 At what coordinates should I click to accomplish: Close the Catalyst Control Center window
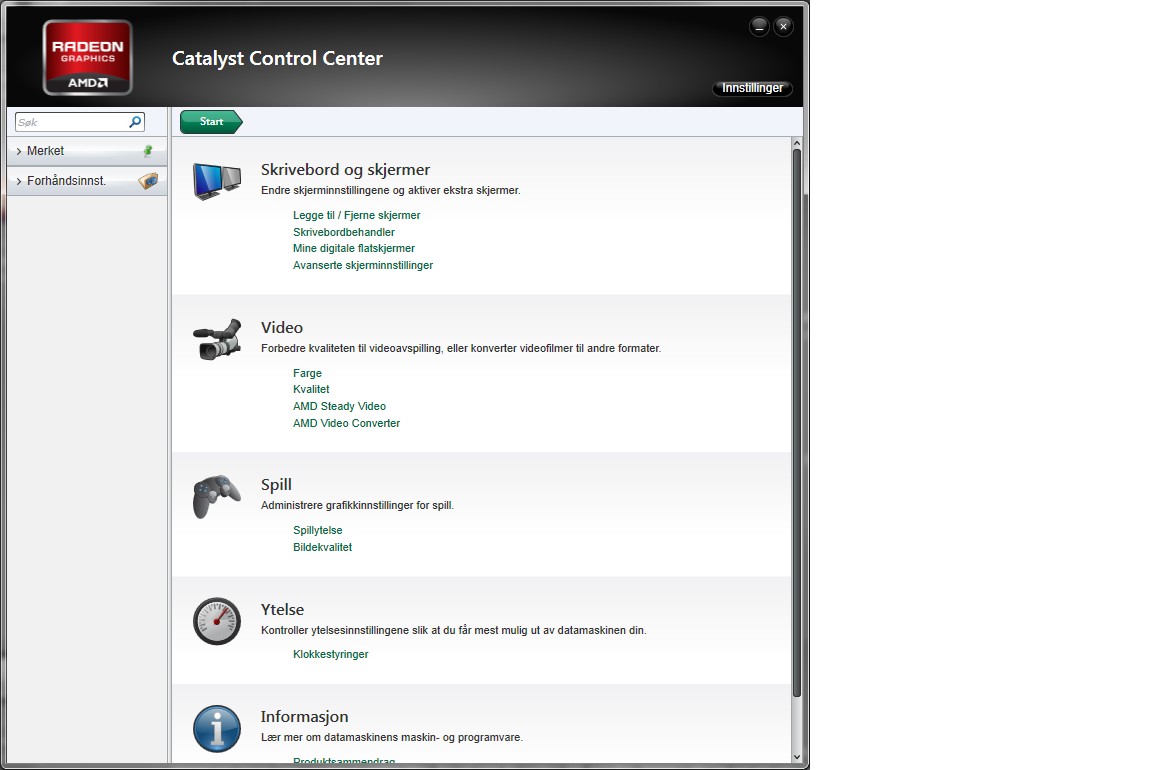pyautogui.click(x=783, y=26)
